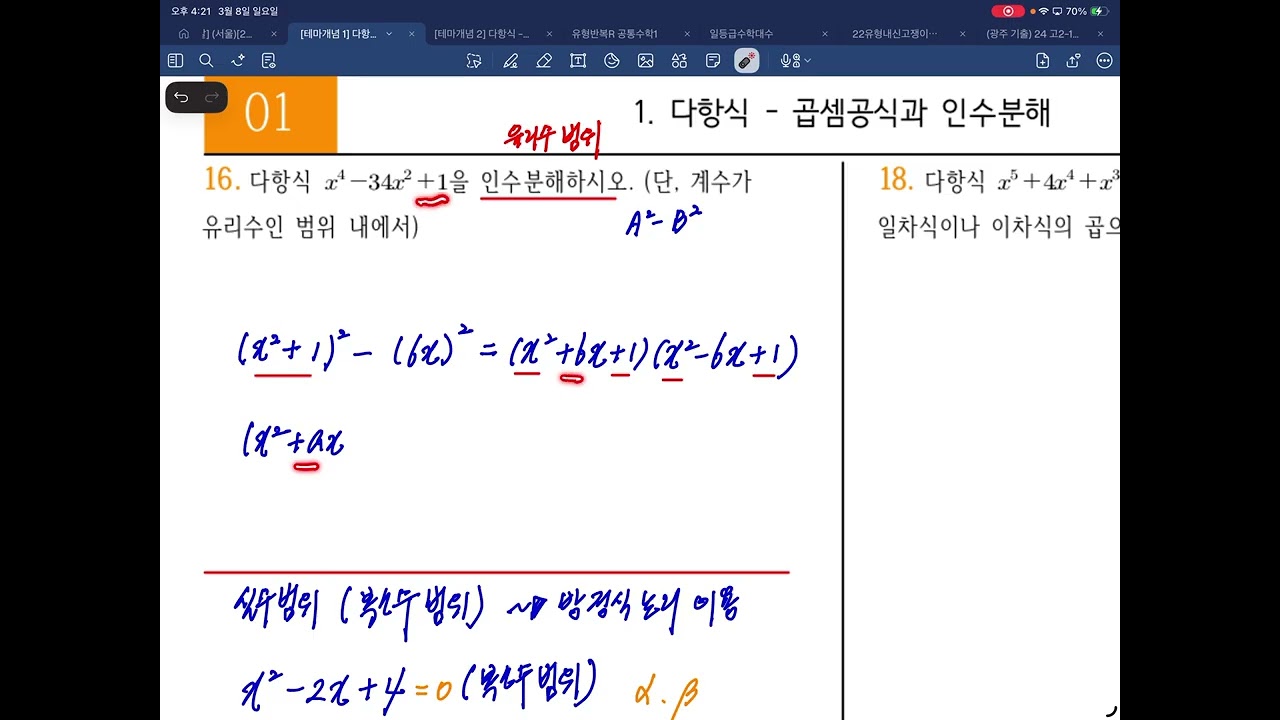Select the image insert tool
1280x720 pixels.
646,61
